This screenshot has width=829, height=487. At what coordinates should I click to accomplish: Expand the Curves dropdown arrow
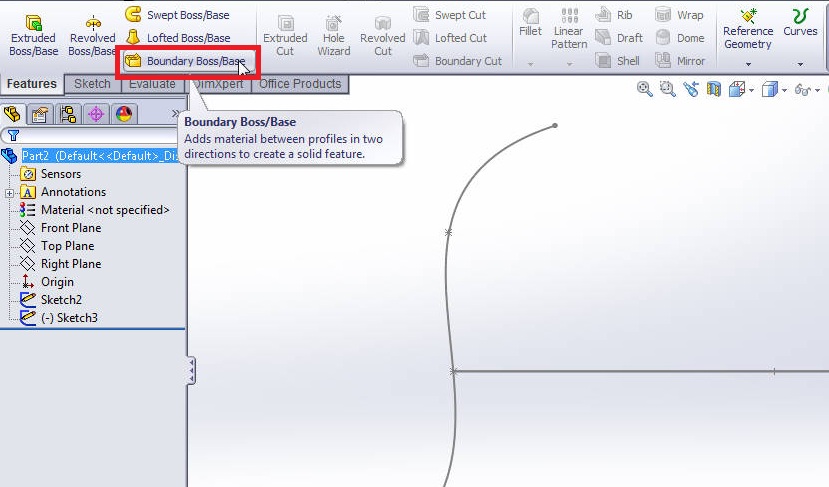point(800,65)
